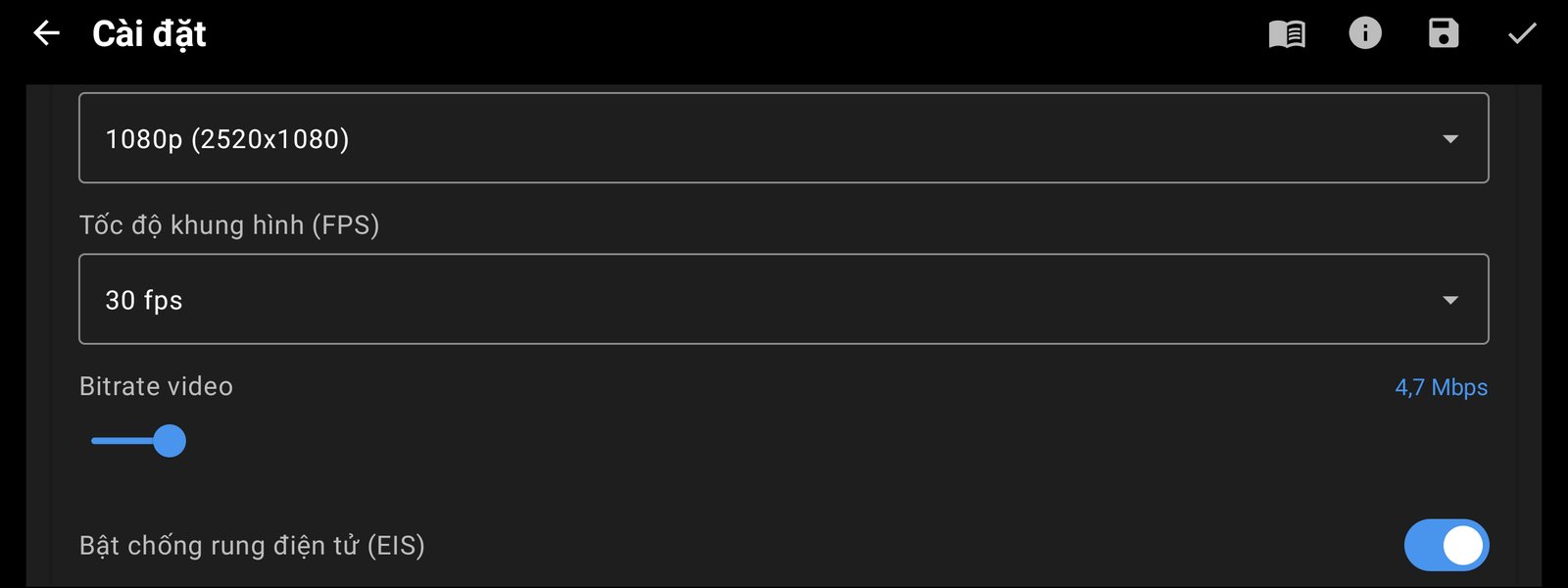Click the Tốc độ khung hình (FPS) label
Image resolution: width=1568 pixels, height=588 pixels.
click(x=229, y=224)
